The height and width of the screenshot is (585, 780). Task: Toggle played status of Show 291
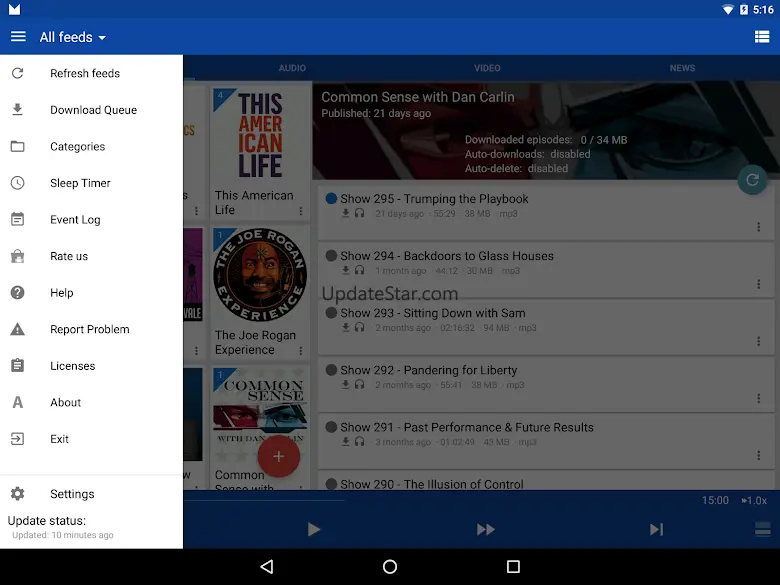coord(331,427)
